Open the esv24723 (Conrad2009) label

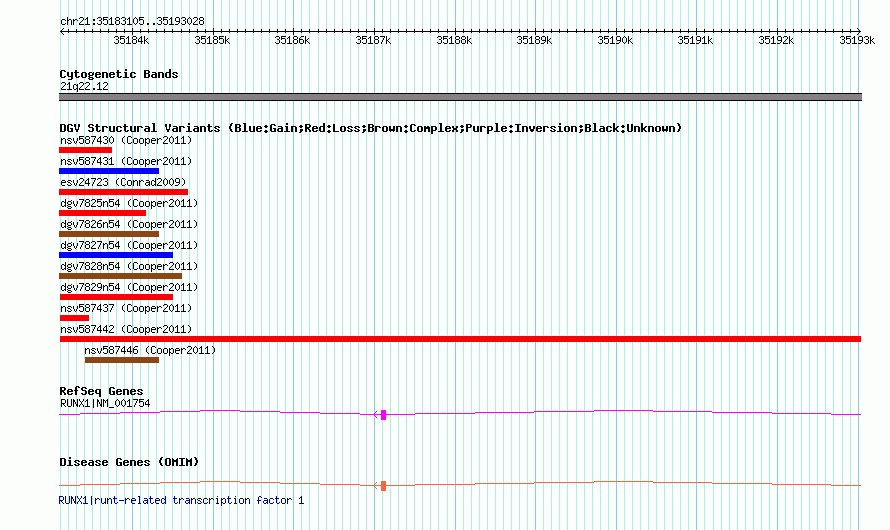point(123,182)
